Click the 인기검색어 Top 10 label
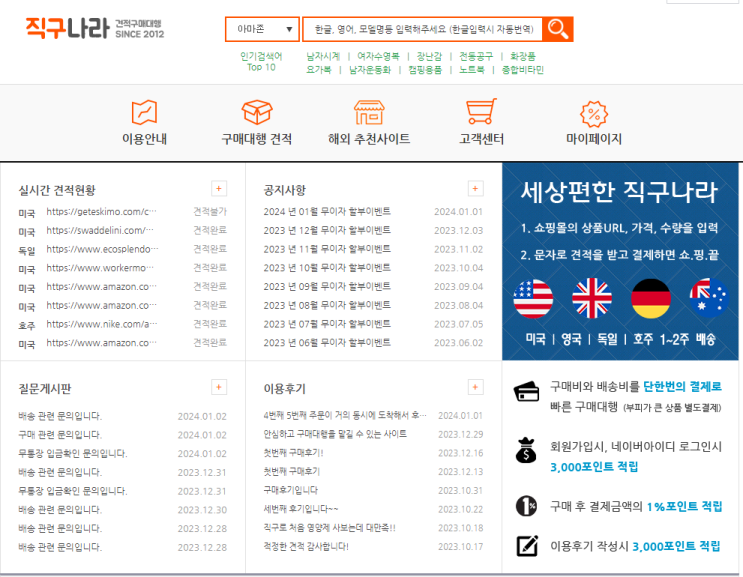The width and height of the screenshot is (743, 577). tap(261, 62)
